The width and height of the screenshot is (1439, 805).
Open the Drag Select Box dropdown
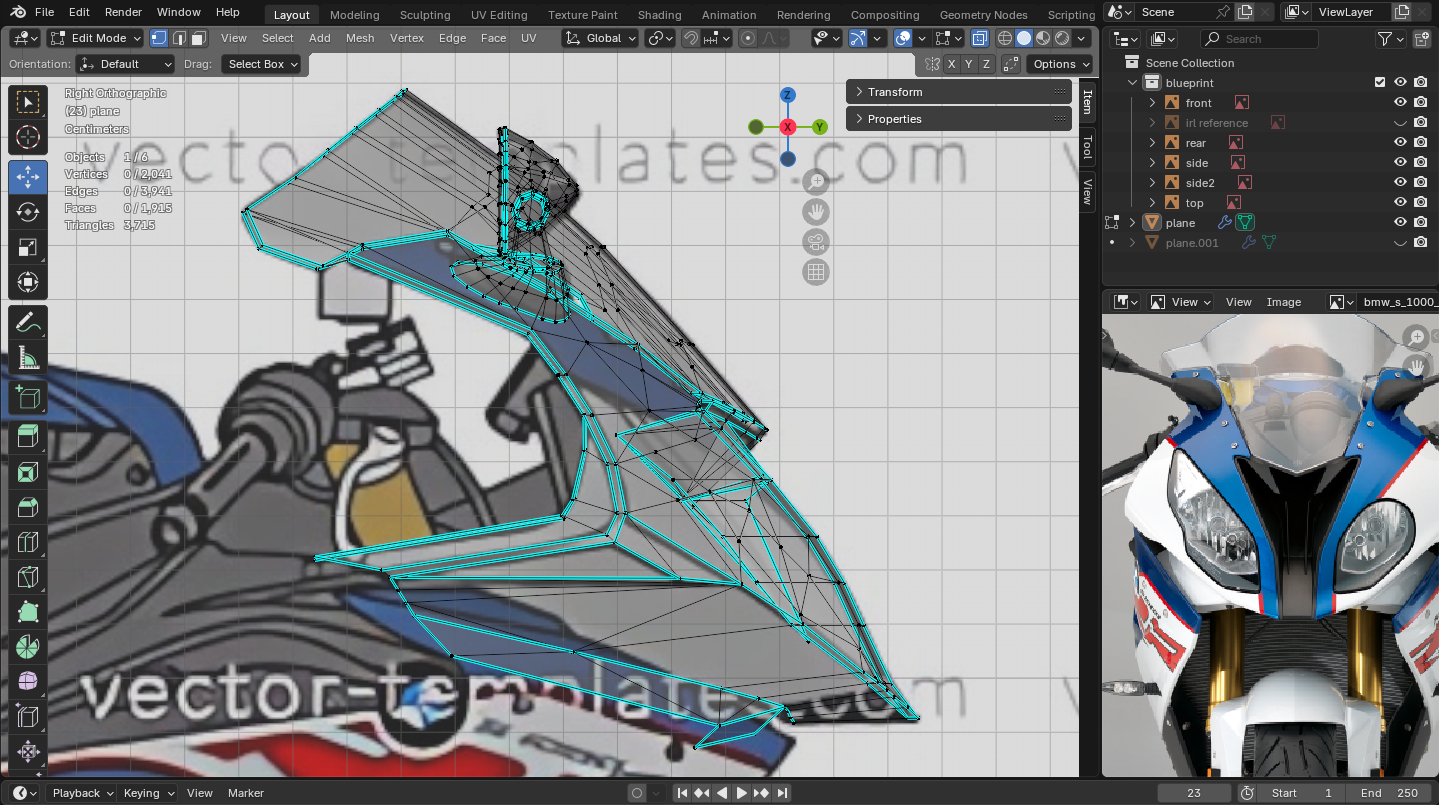pyautogui.click(x=262, y=64)
